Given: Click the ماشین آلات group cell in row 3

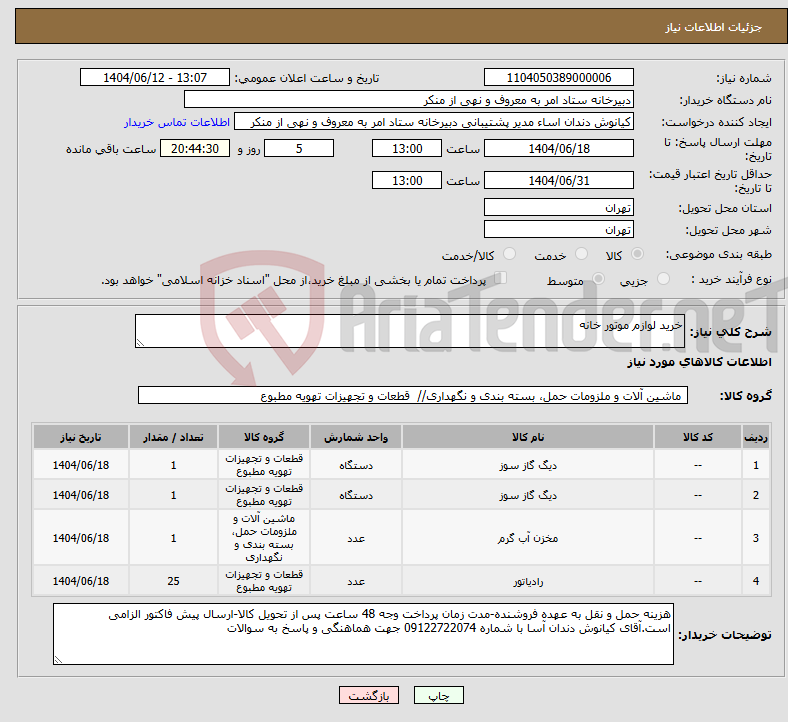Looking at the screenshot, I should [264, 538].
